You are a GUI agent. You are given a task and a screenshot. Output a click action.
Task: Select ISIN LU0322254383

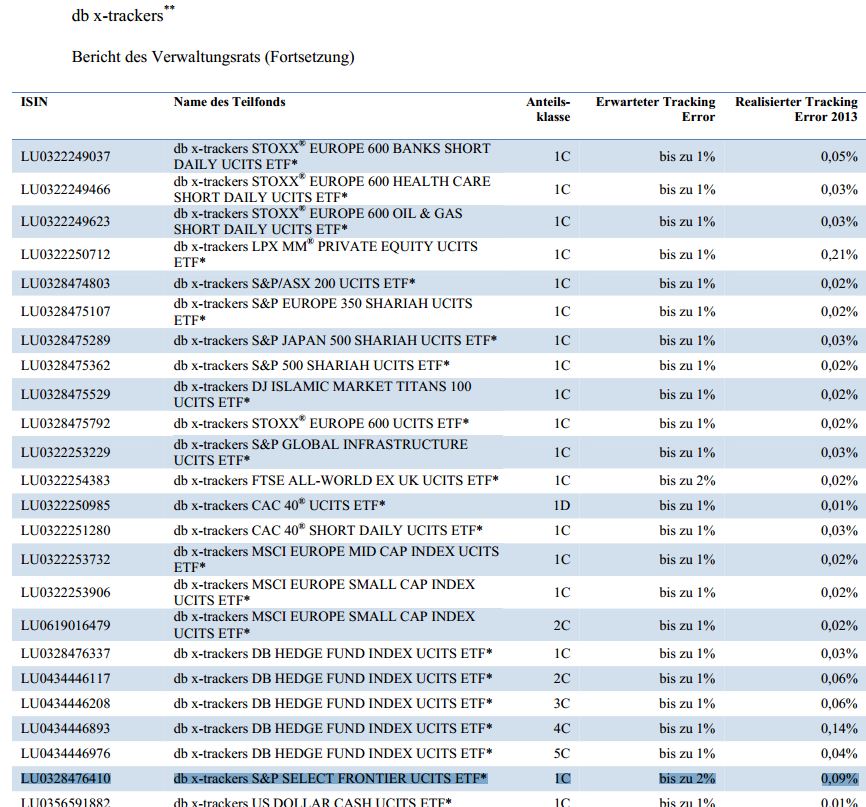[66, 481]
